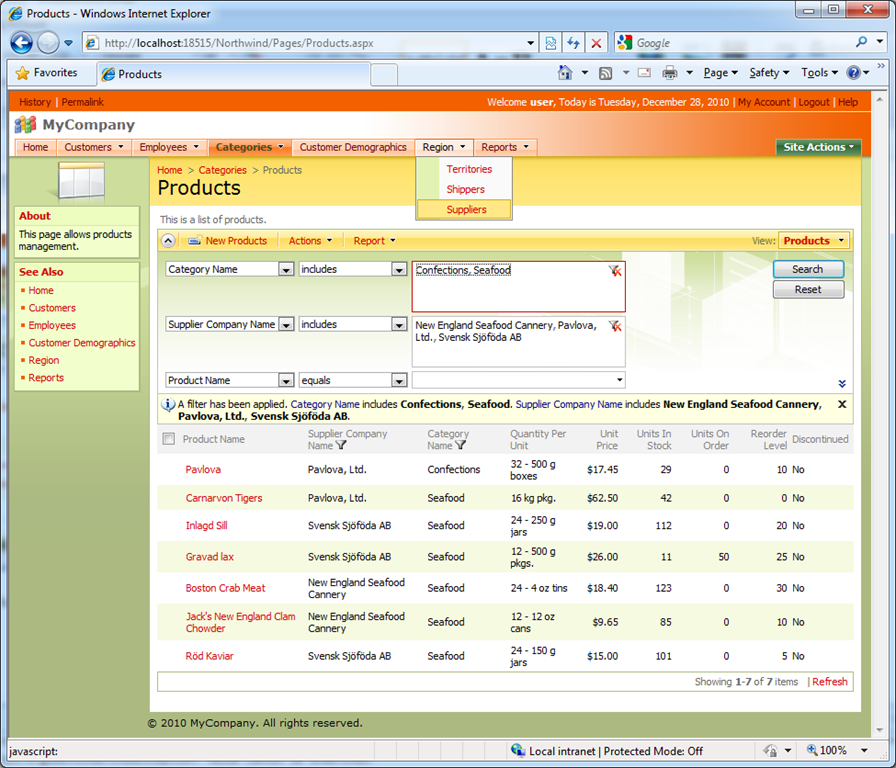Click the filter funnel on Category Name column
This screenshot has height=768, width=896.
coord(461,446)
